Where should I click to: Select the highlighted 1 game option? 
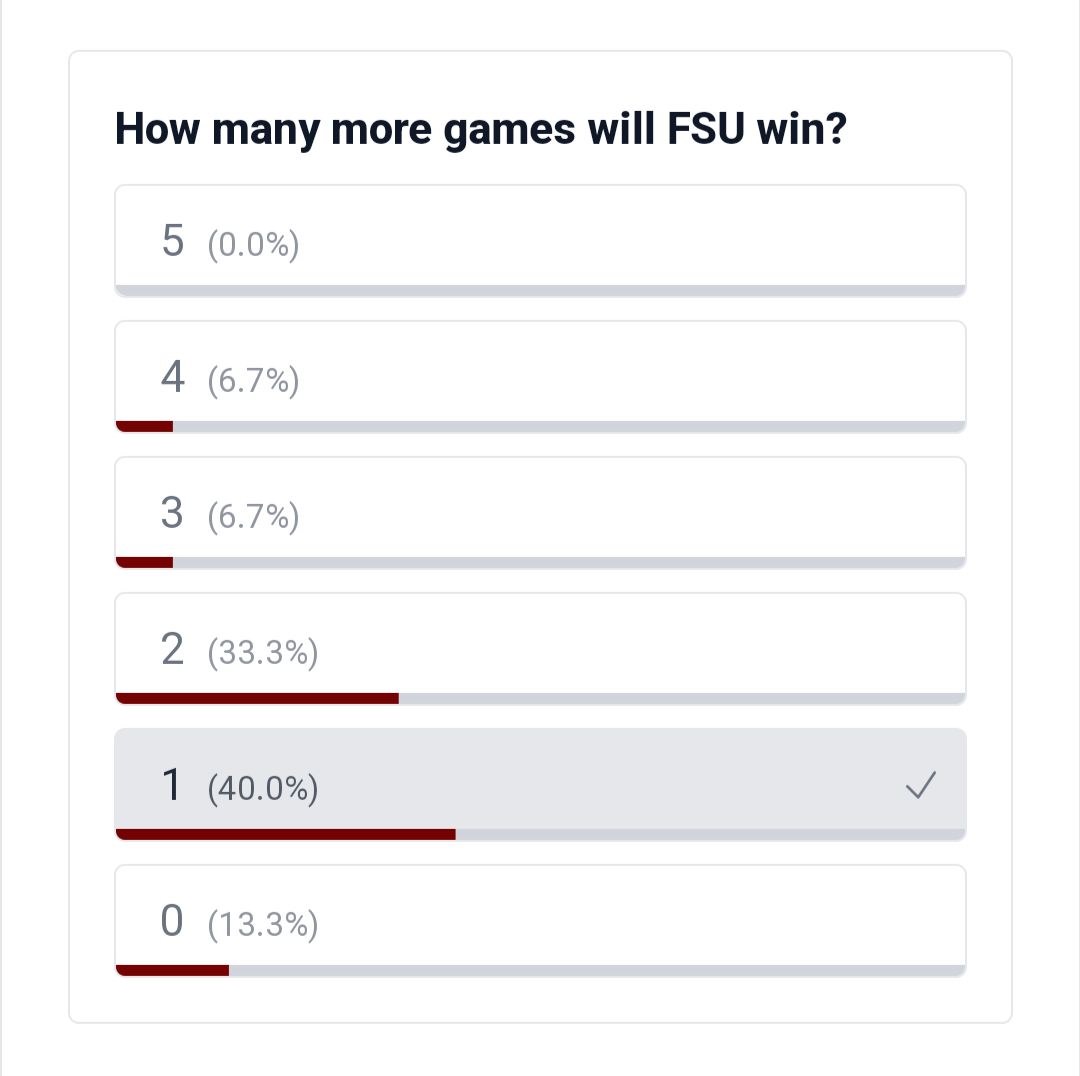pyautogui.click(x=541, y=785)
